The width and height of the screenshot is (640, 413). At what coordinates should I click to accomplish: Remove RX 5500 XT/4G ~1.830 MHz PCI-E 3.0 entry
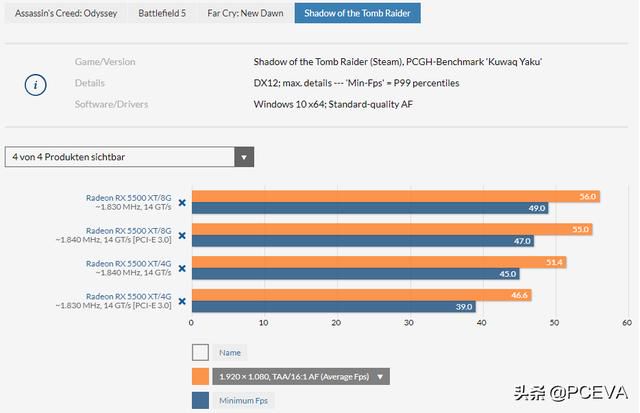pos(182,301)
